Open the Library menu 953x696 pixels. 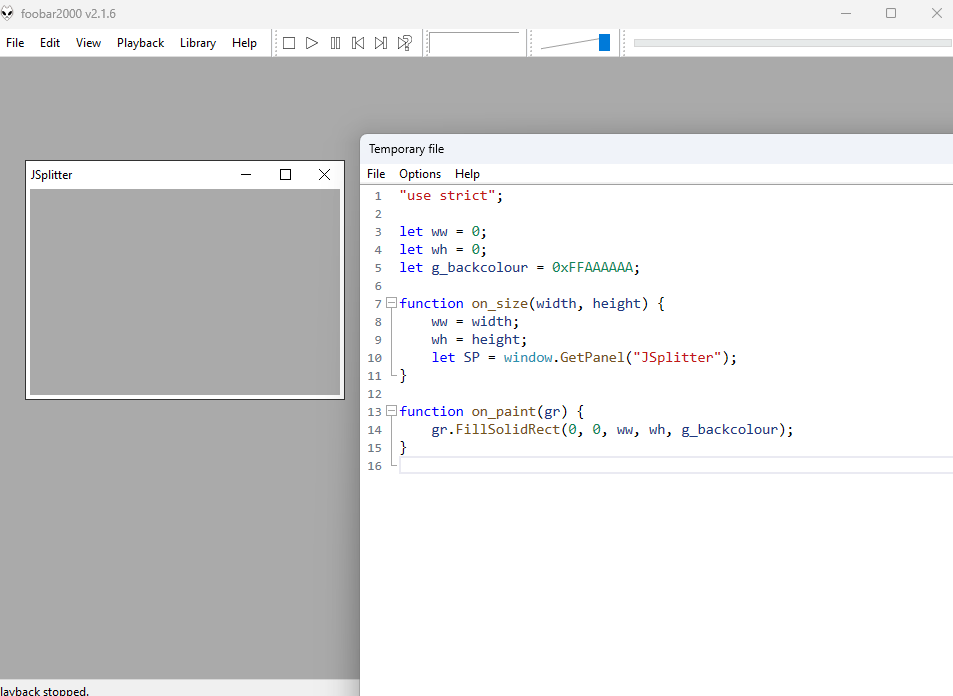pyautogui.click(x=197, y=43)
